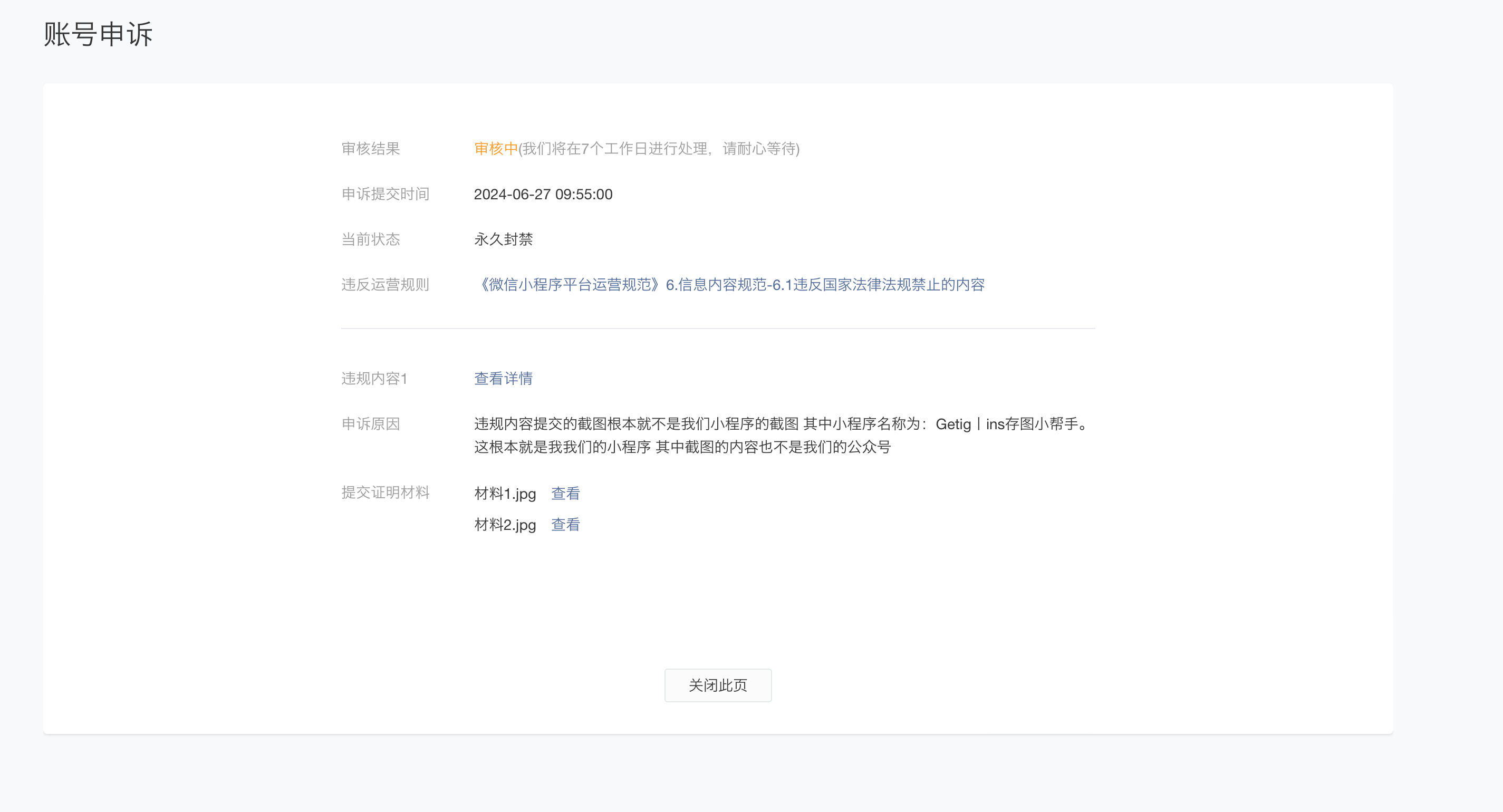View the 材料2.jpg attachment via 查看
1503x812 pixels.
(565, 525)
